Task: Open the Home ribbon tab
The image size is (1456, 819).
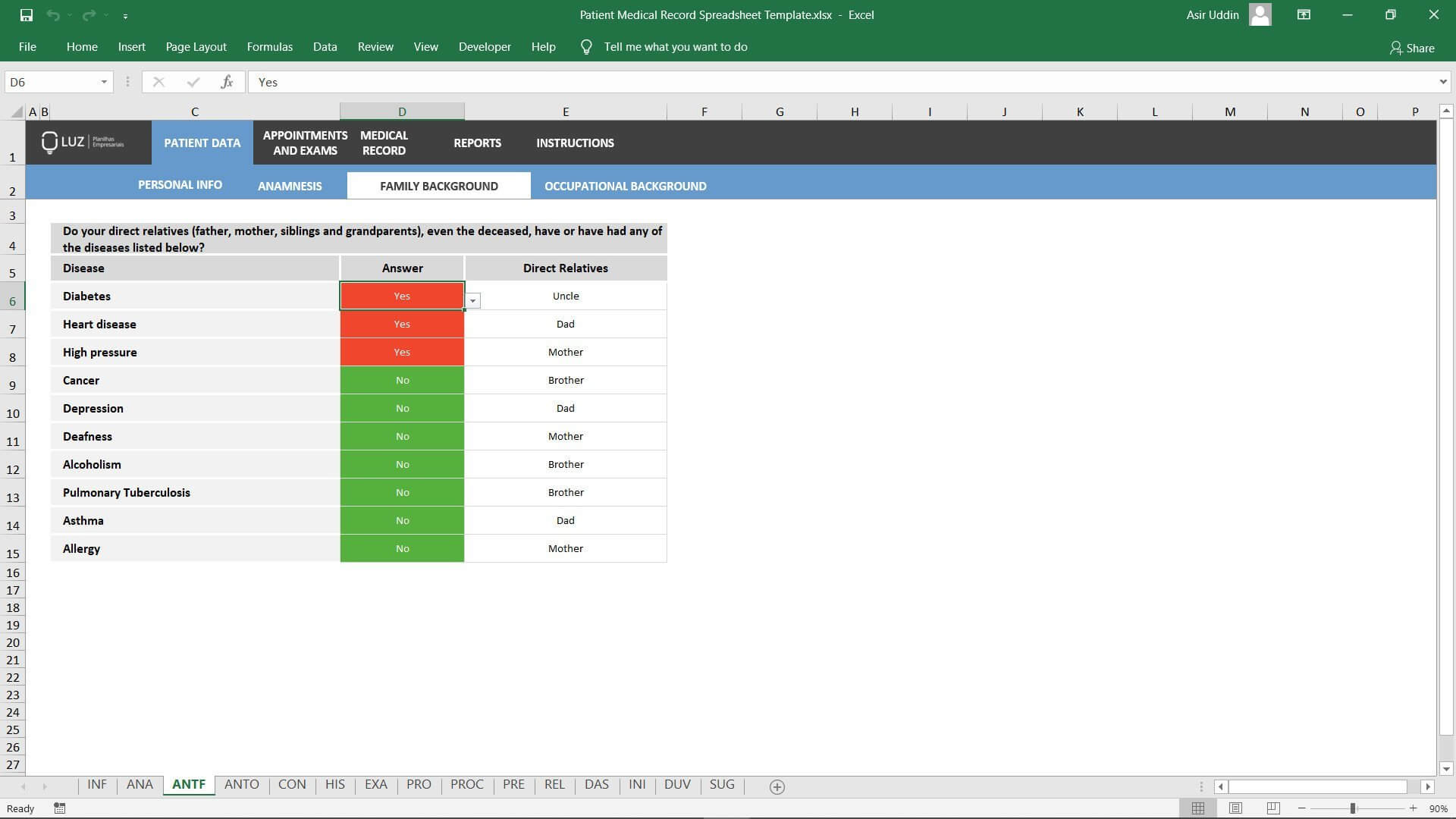Action: pos(82,47)
